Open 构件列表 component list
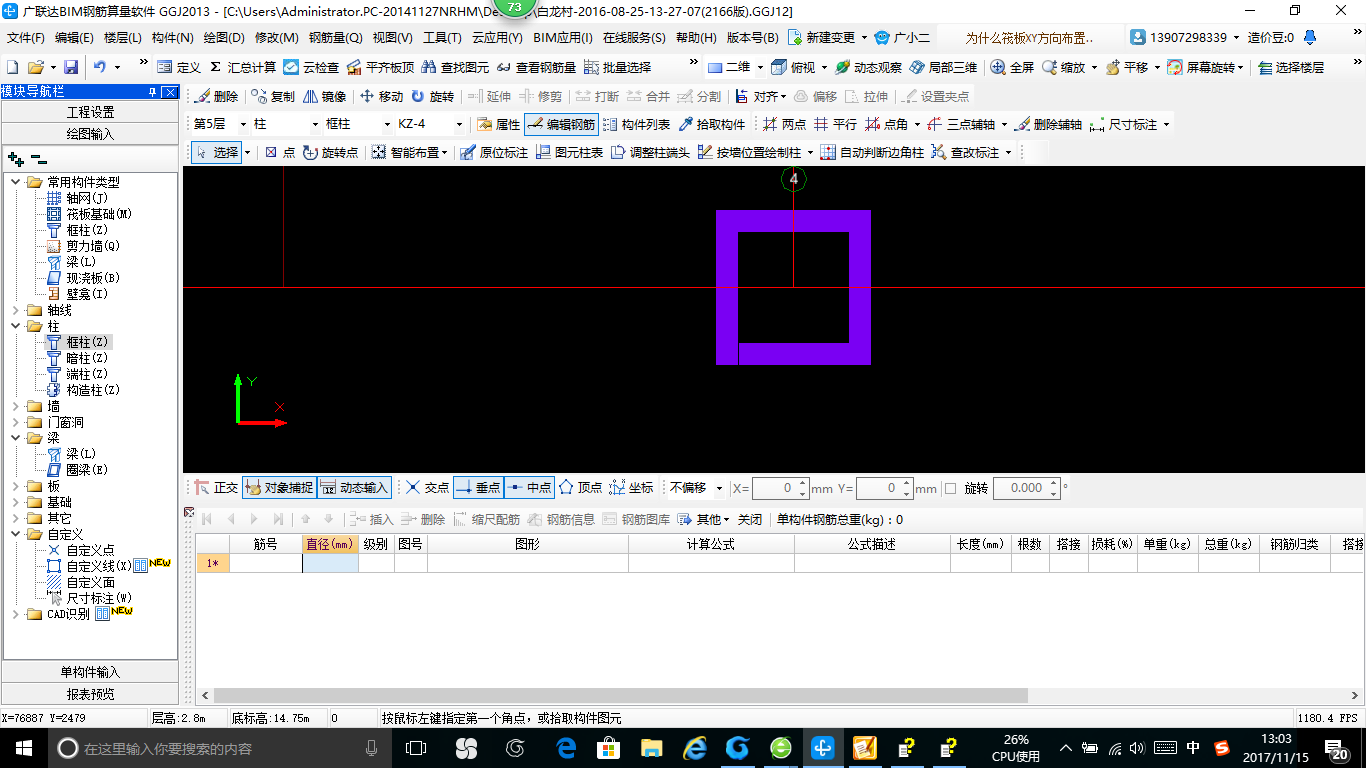This screenshot has height=768, width=1366. coord(636,125)
